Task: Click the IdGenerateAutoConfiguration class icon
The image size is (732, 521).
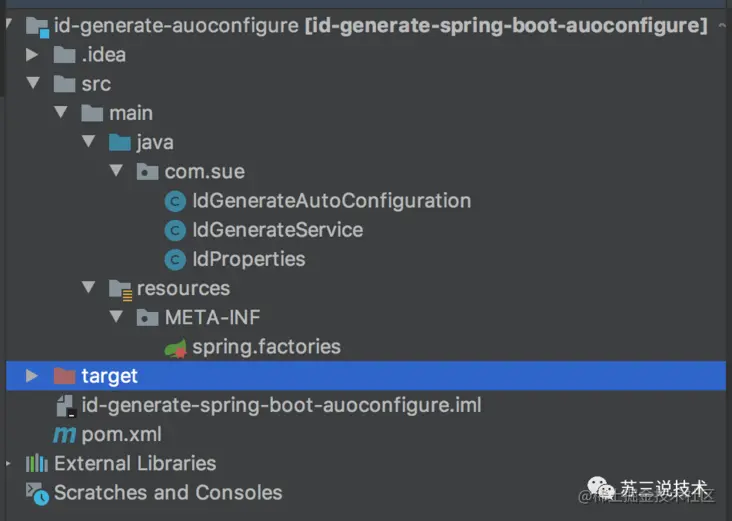Action: [176, 201]
